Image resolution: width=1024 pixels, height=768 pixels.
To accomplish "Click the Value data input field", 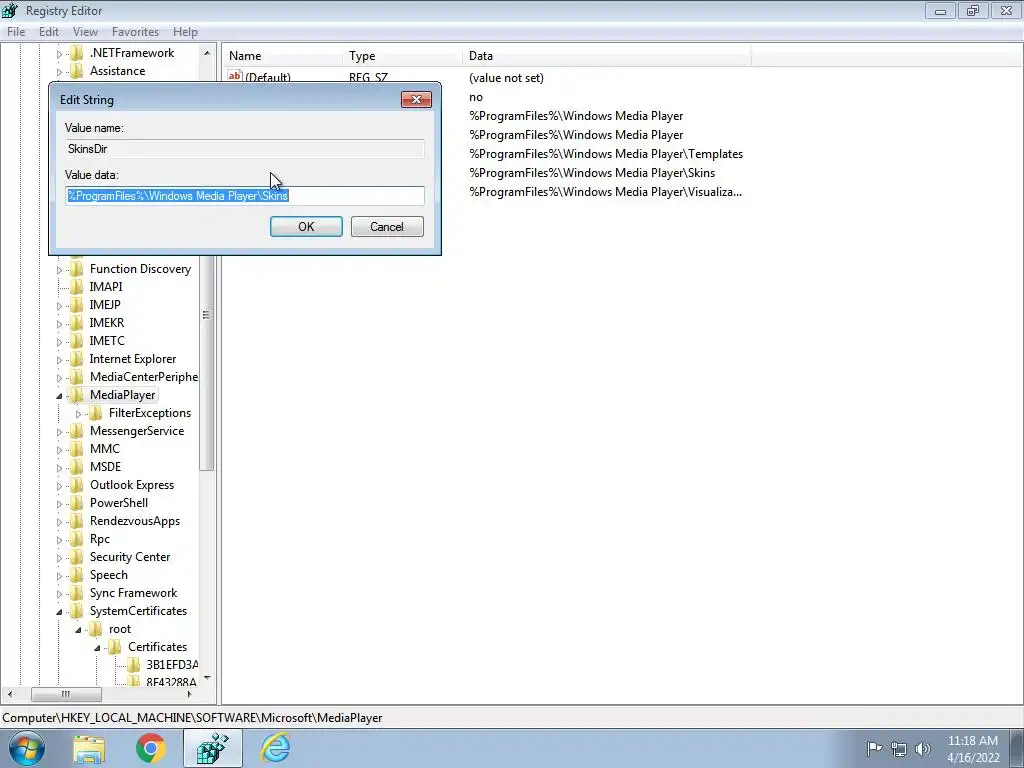I will point(245,195).
